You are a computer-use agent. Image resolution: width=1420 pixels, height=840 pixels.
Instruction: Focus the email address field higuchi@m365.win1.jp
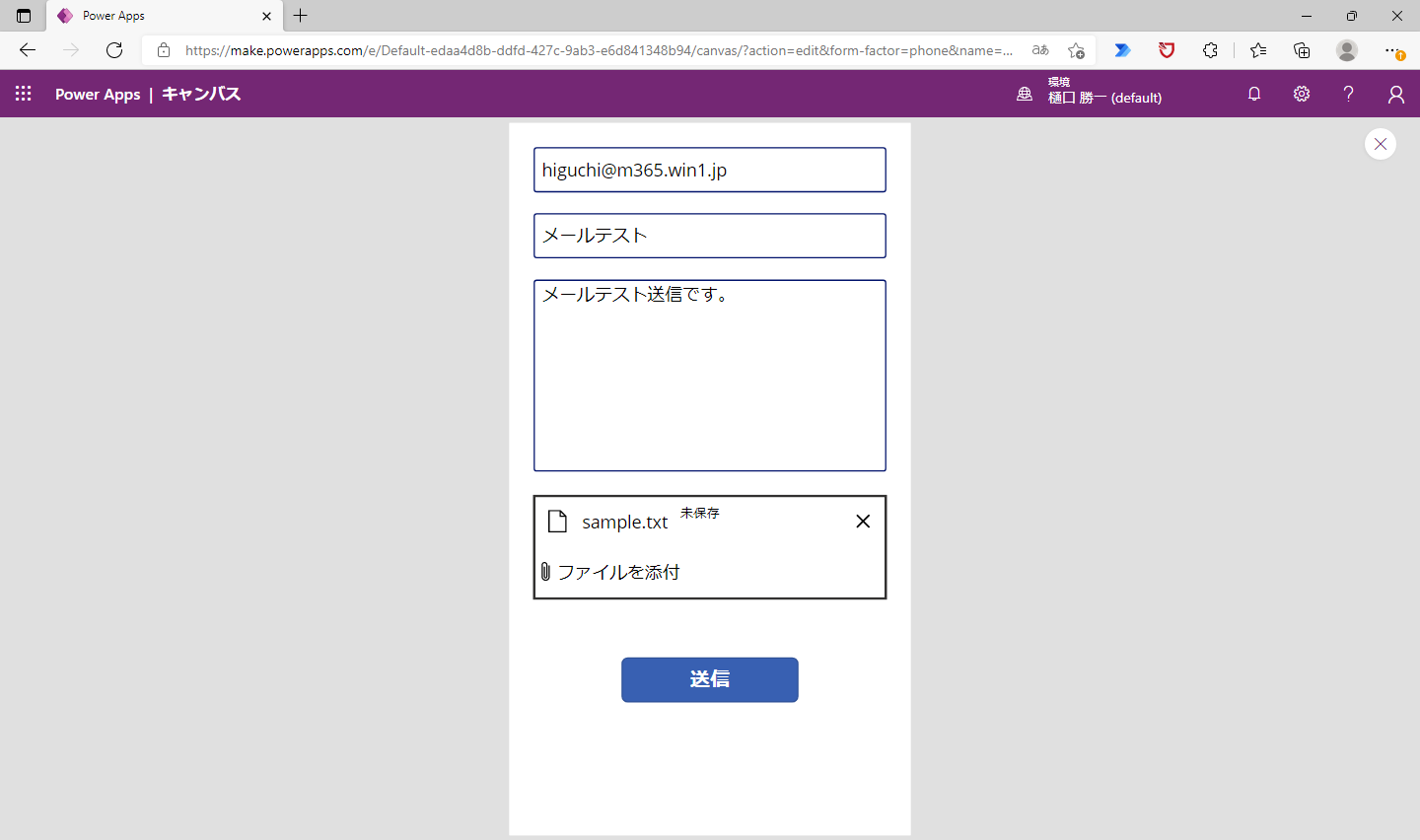[710, 170]
